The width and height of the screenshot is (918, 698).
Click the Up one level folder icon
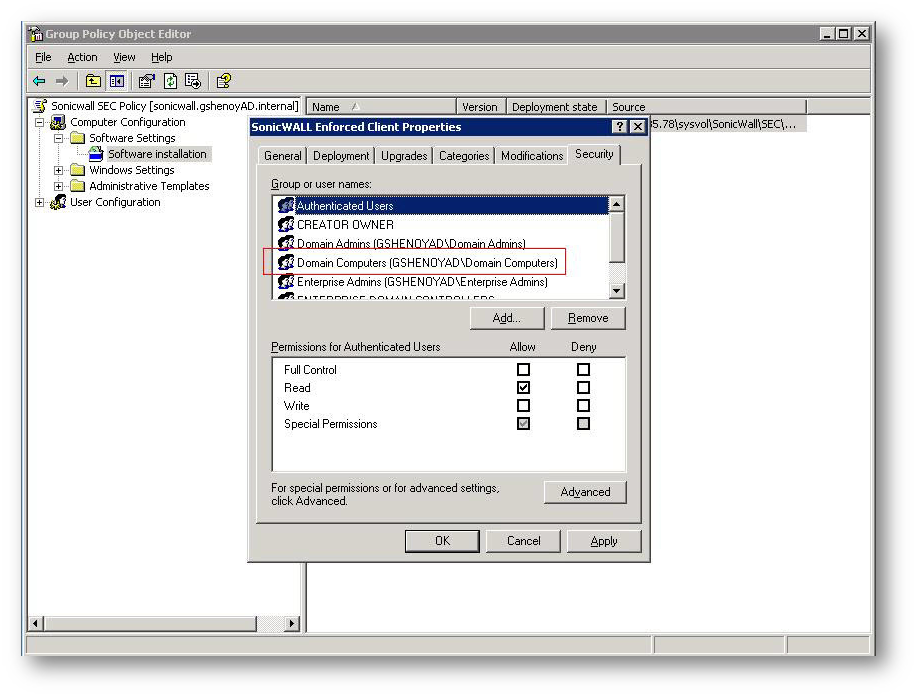93,81
